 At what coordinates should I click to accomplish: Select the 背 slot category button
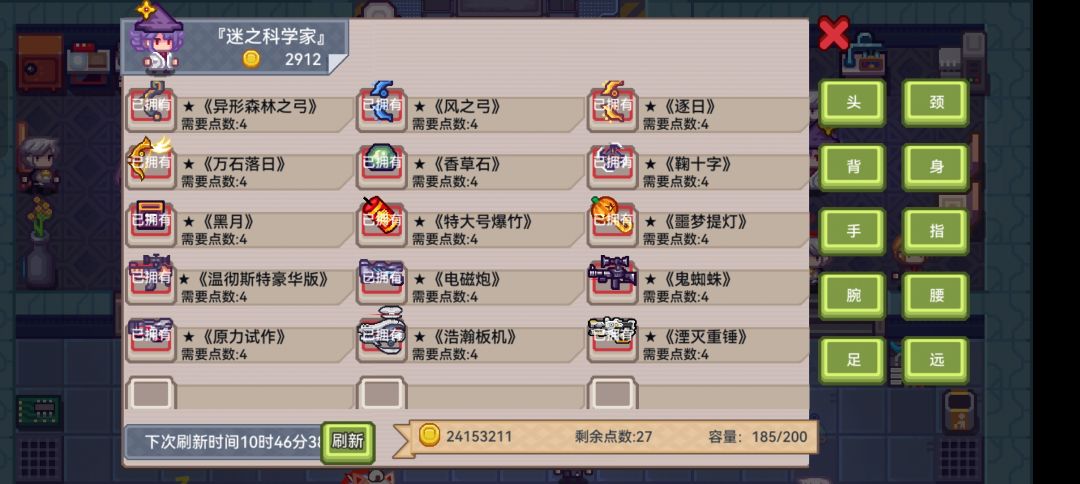tap(853, 167)
